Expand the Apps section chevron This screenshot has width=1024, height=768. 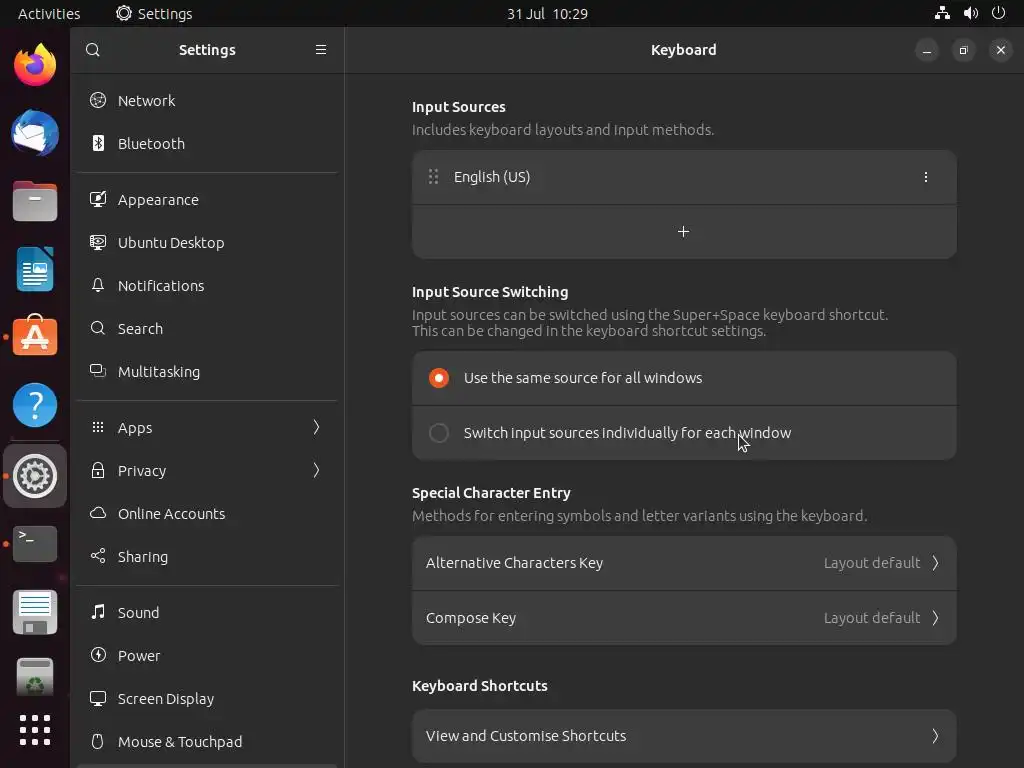click(316, 428)
